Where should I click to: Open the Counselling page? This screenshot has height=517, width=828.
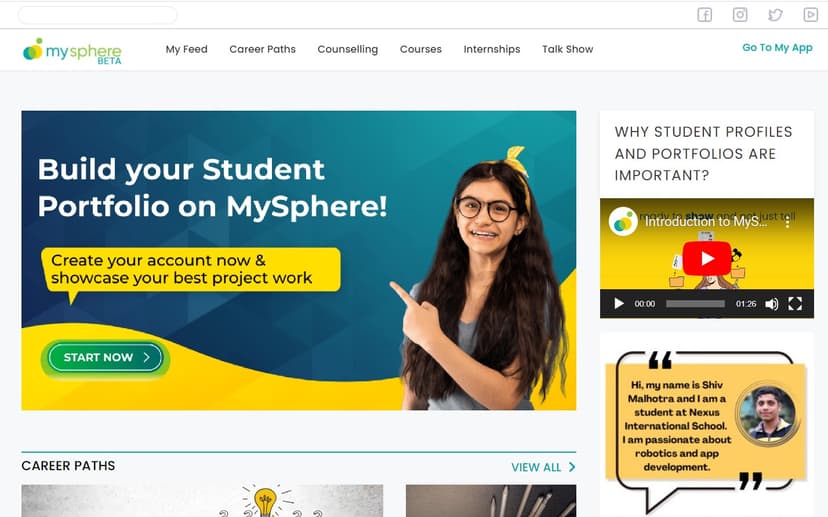(x=347, y=49)
